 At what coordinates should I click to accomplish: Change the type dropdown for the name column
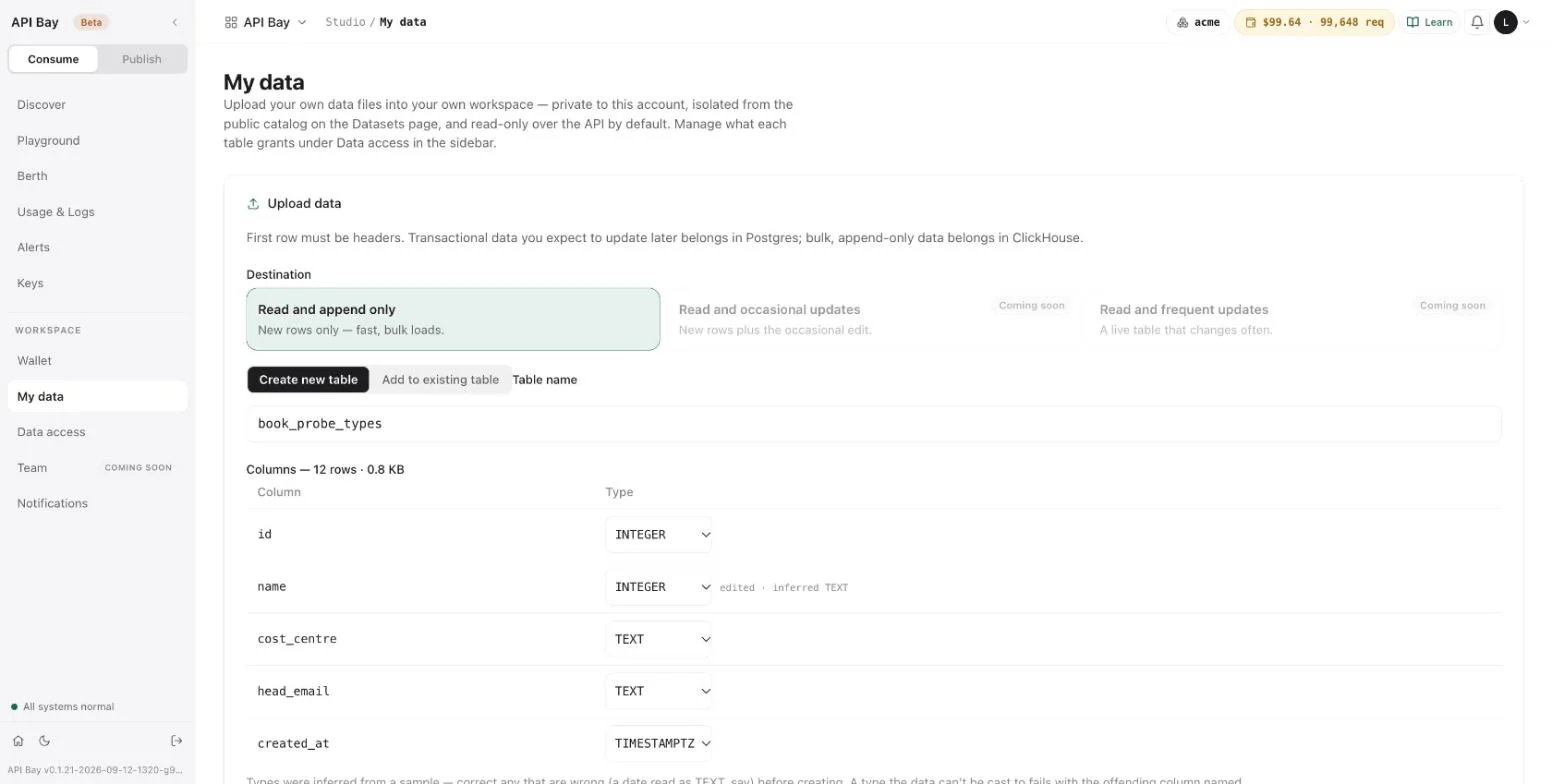[x=658, y=587]
